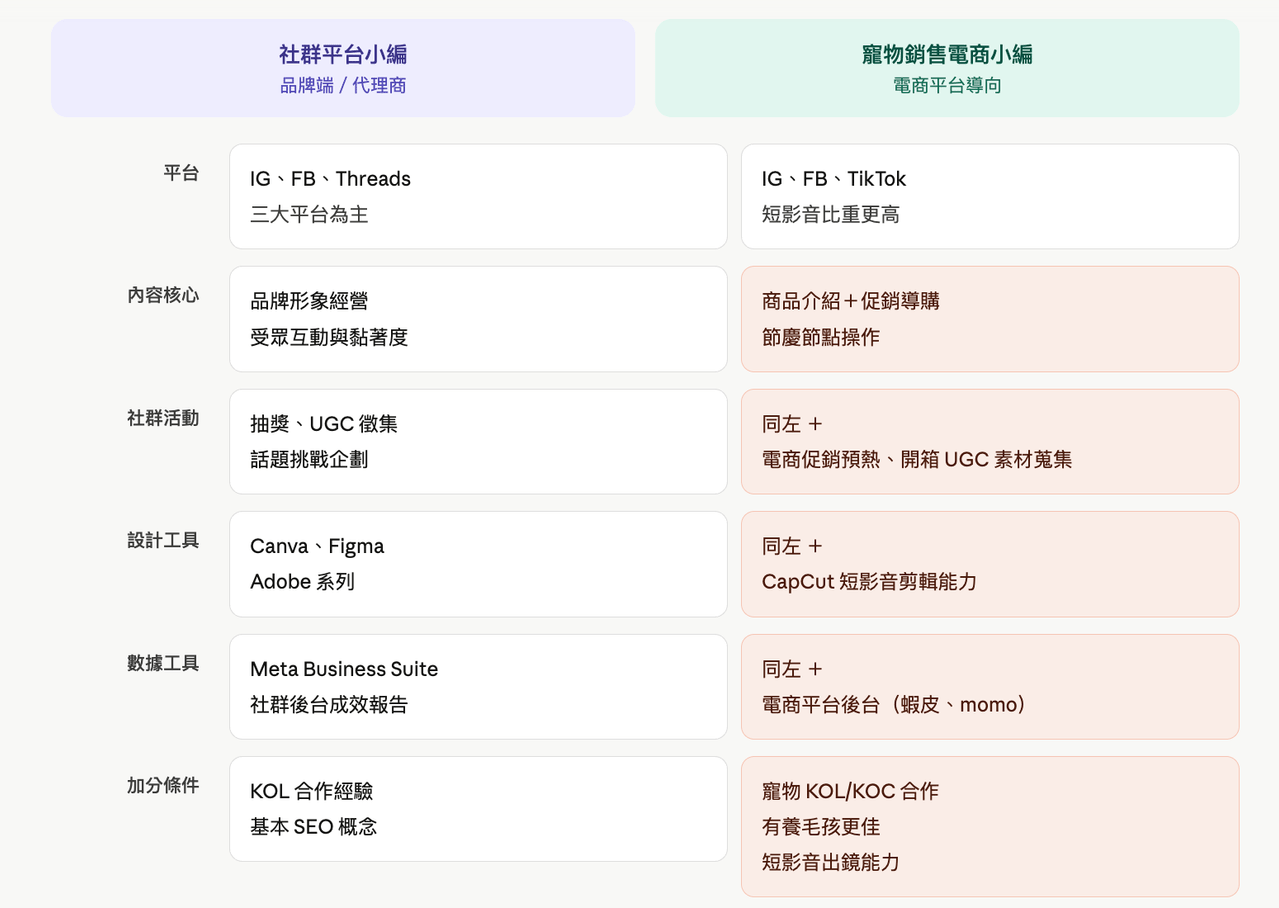
Task: Open the 電商平台後台（蝦皮、momo）card
Action: click(990, 686)
